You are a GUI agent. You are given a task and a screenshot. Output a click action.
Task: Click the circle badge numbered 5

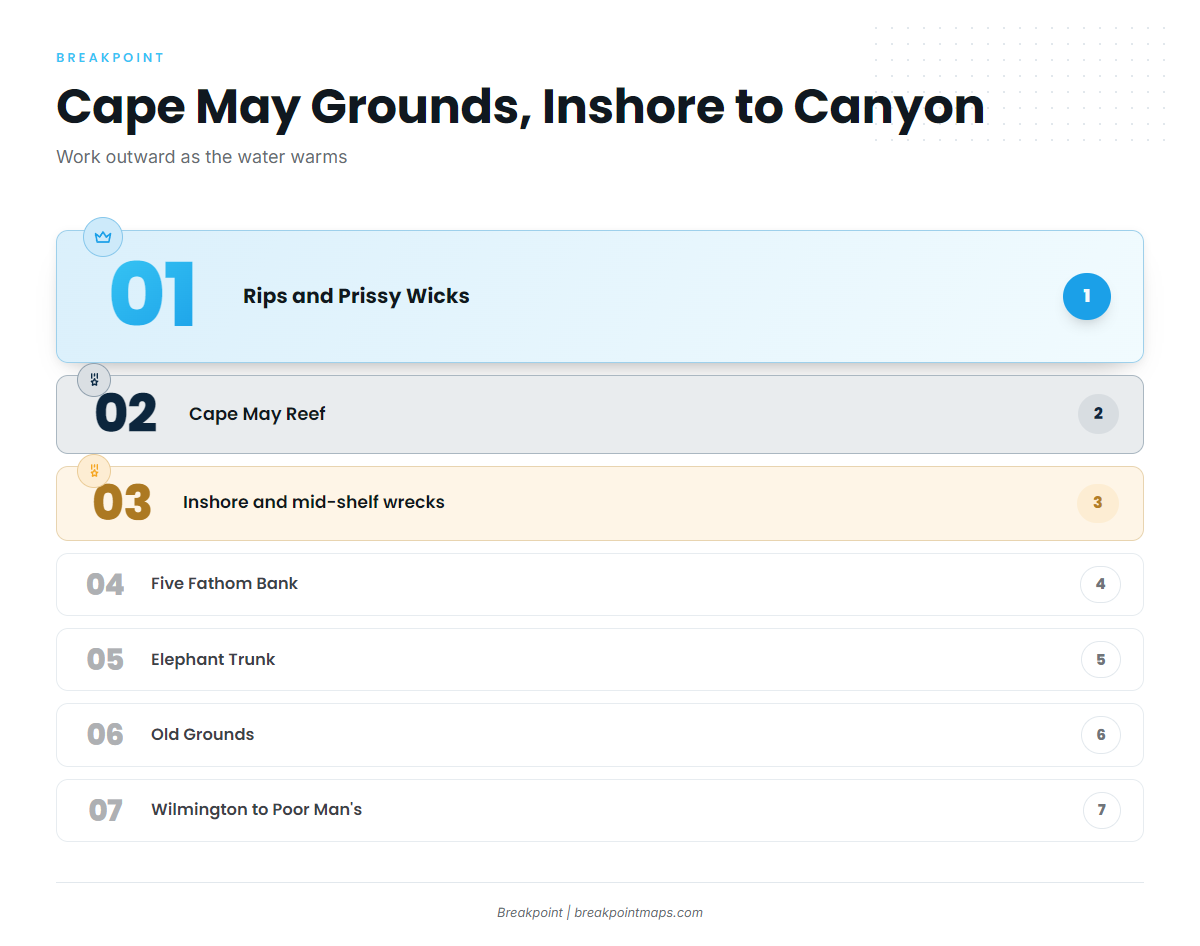point(1100,660)
